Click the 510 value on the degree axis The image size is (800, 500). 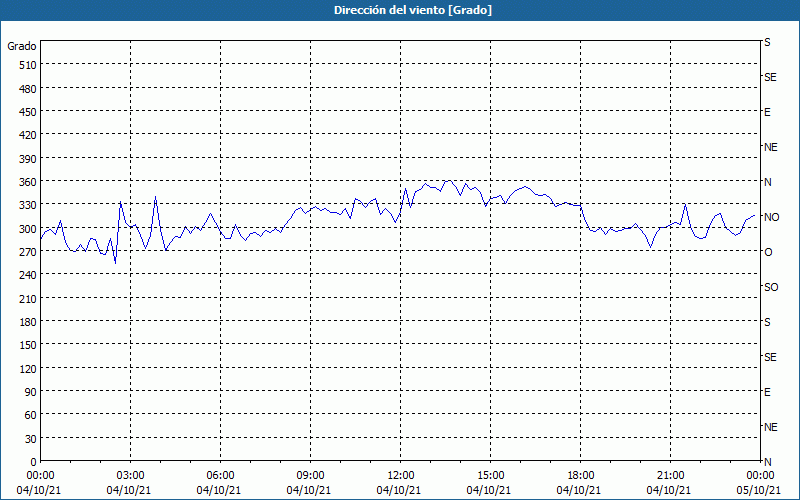point(28,65)
